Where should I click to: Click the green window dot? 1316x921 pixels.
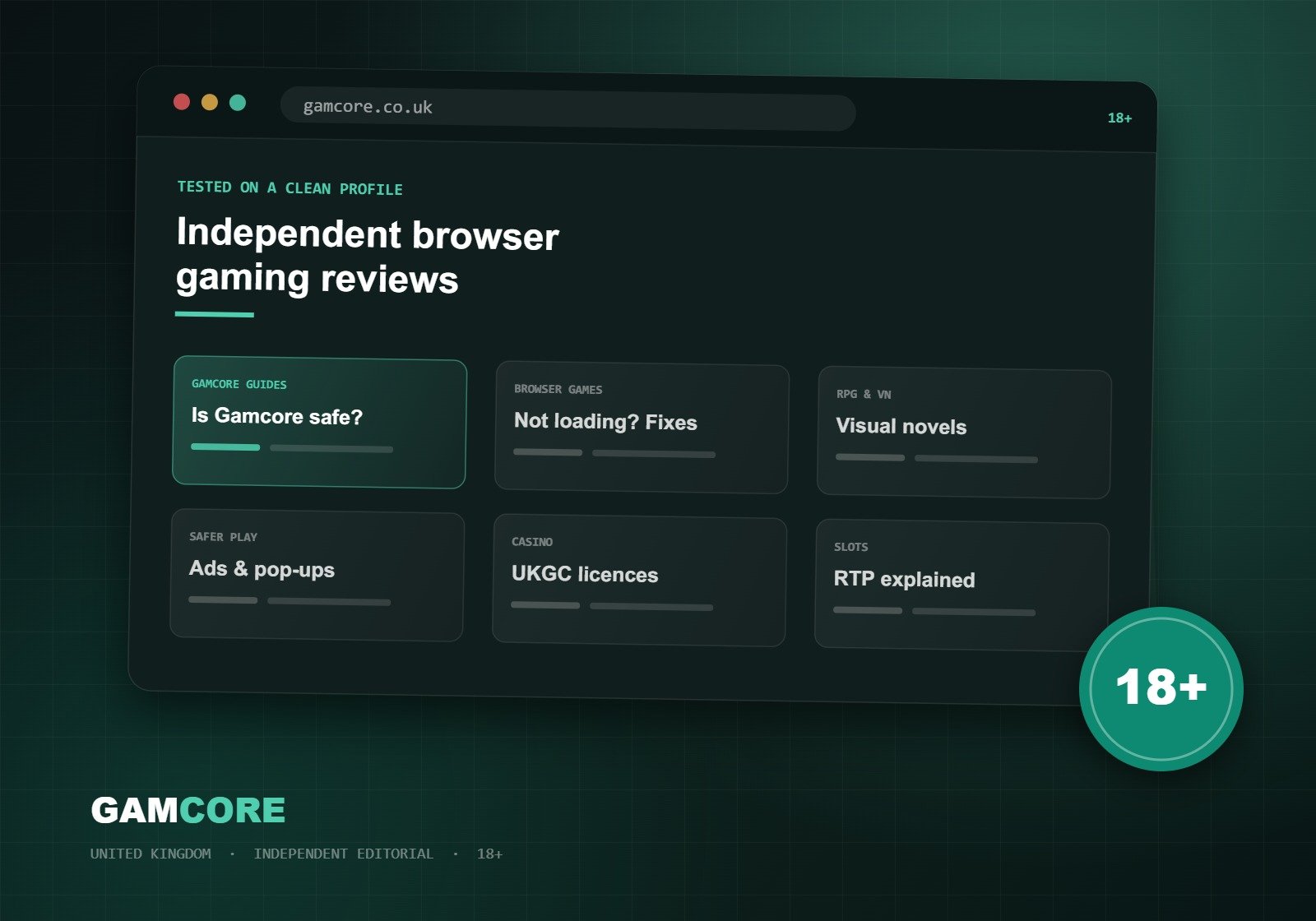point(238,103)
